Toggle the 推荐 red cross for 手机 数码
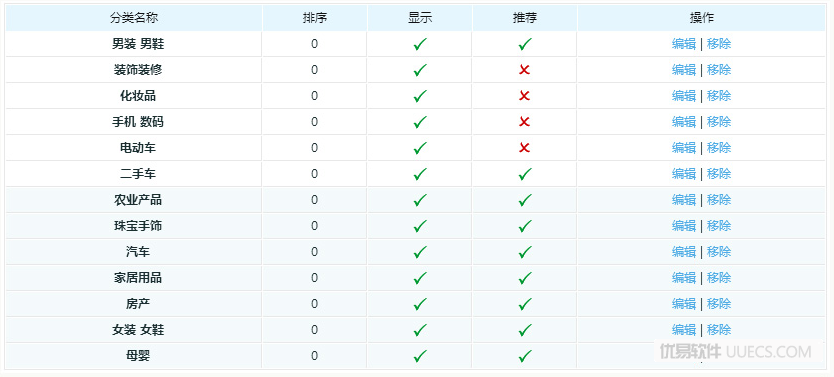This screenshot has height=377, width=834. click(x=524, y=122)
